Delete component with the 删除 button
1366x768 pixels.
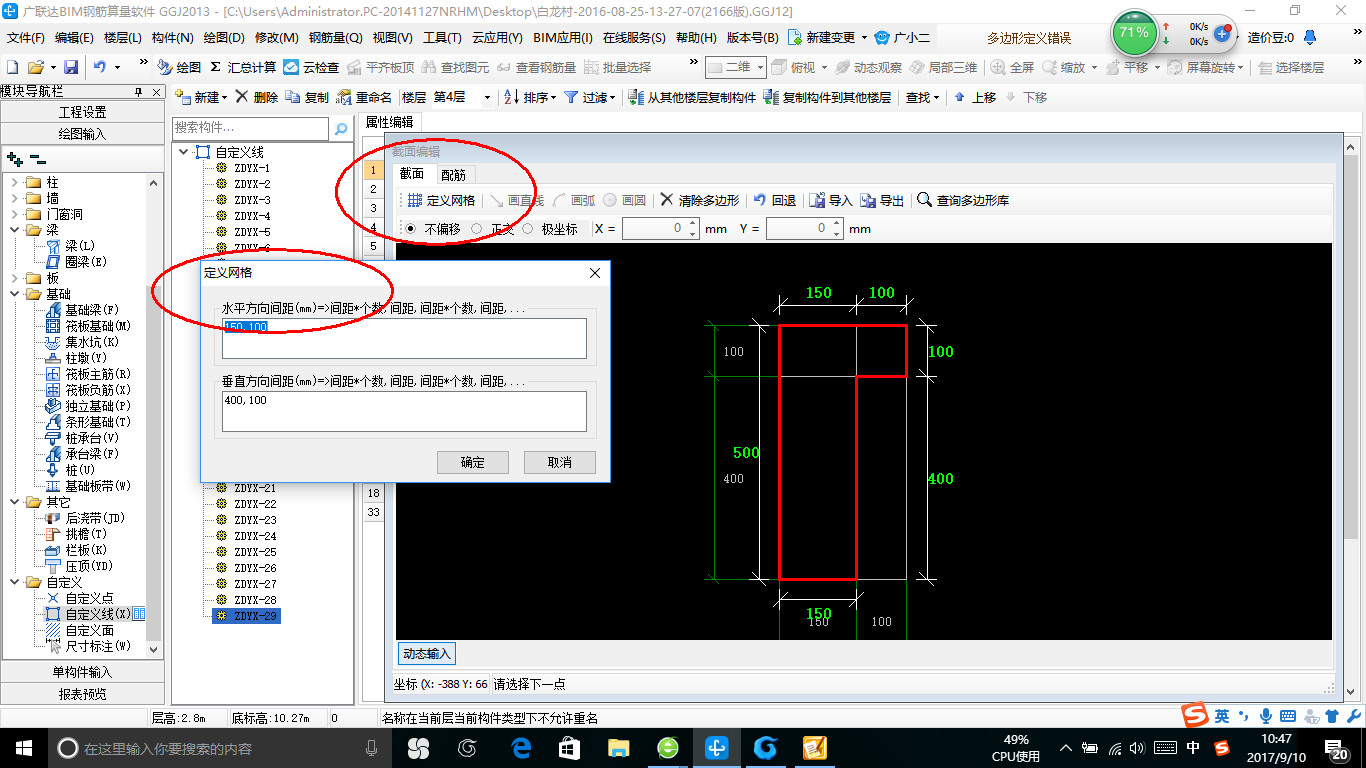(x=258, y=97)
